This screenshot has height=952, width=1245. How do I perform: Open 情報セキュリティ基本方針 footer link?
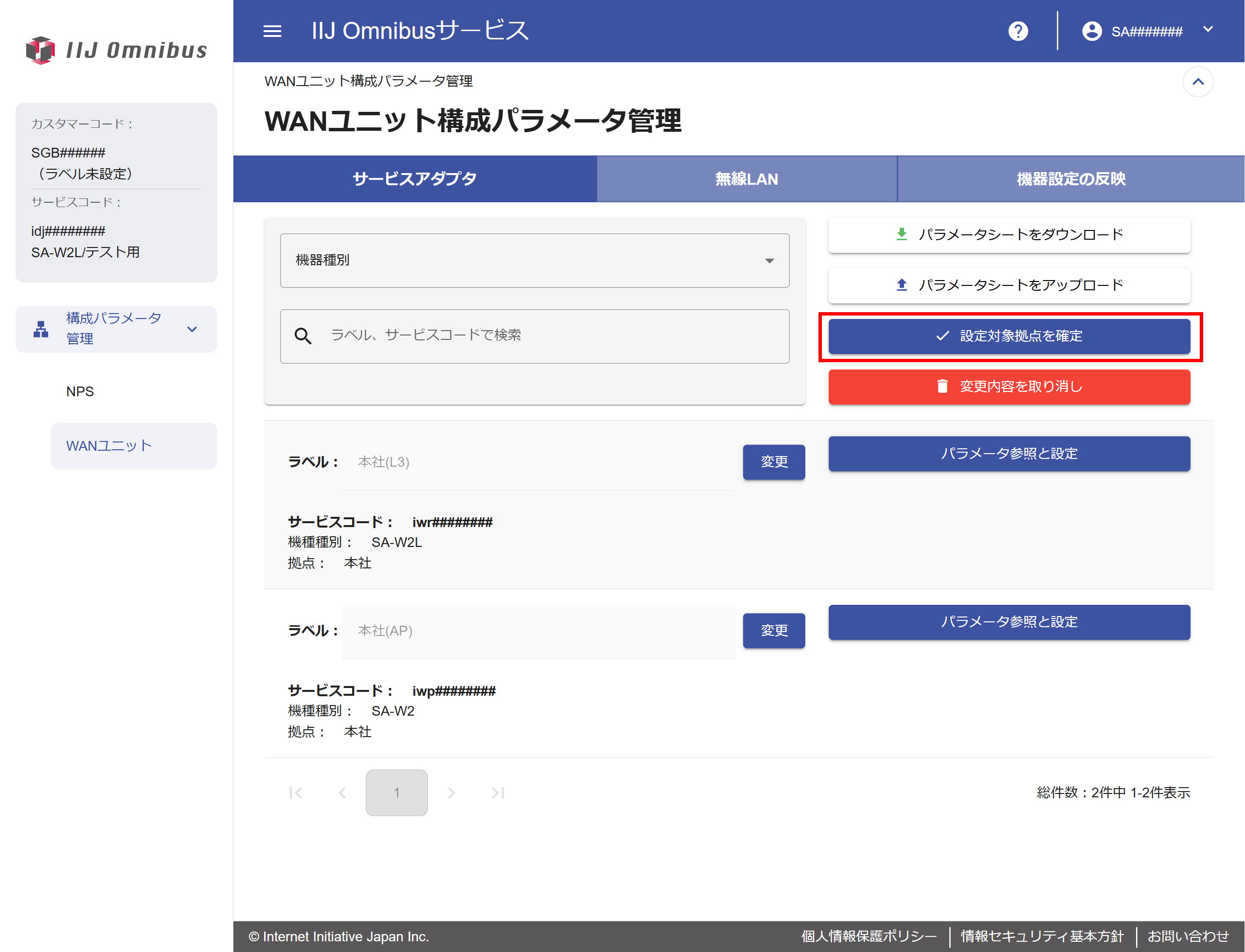coord(1042,936)
